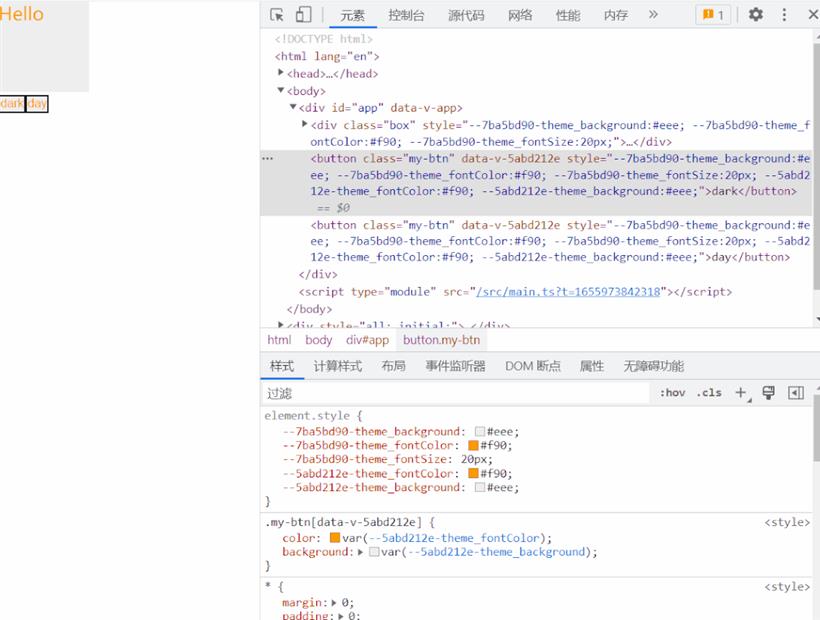
Task: Open the /src/main.ts script link
Action: 568,292
